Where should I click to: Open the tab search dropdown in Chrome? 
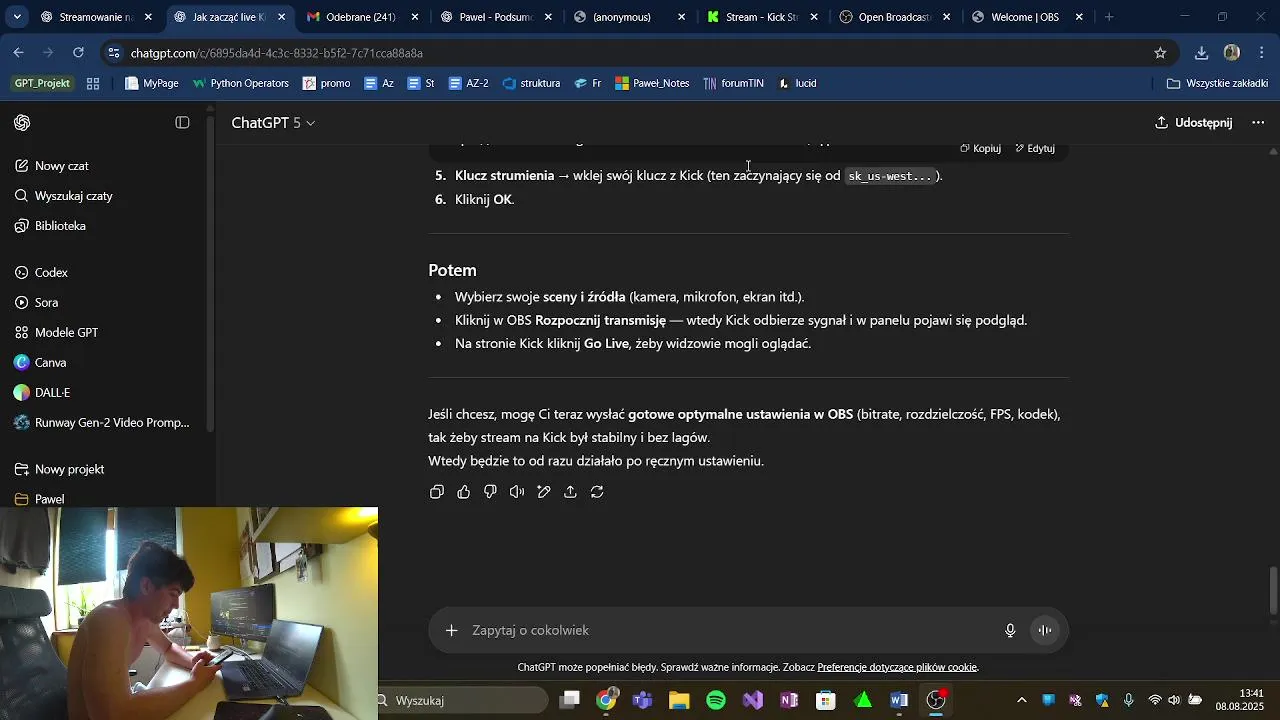pos(17,17)
